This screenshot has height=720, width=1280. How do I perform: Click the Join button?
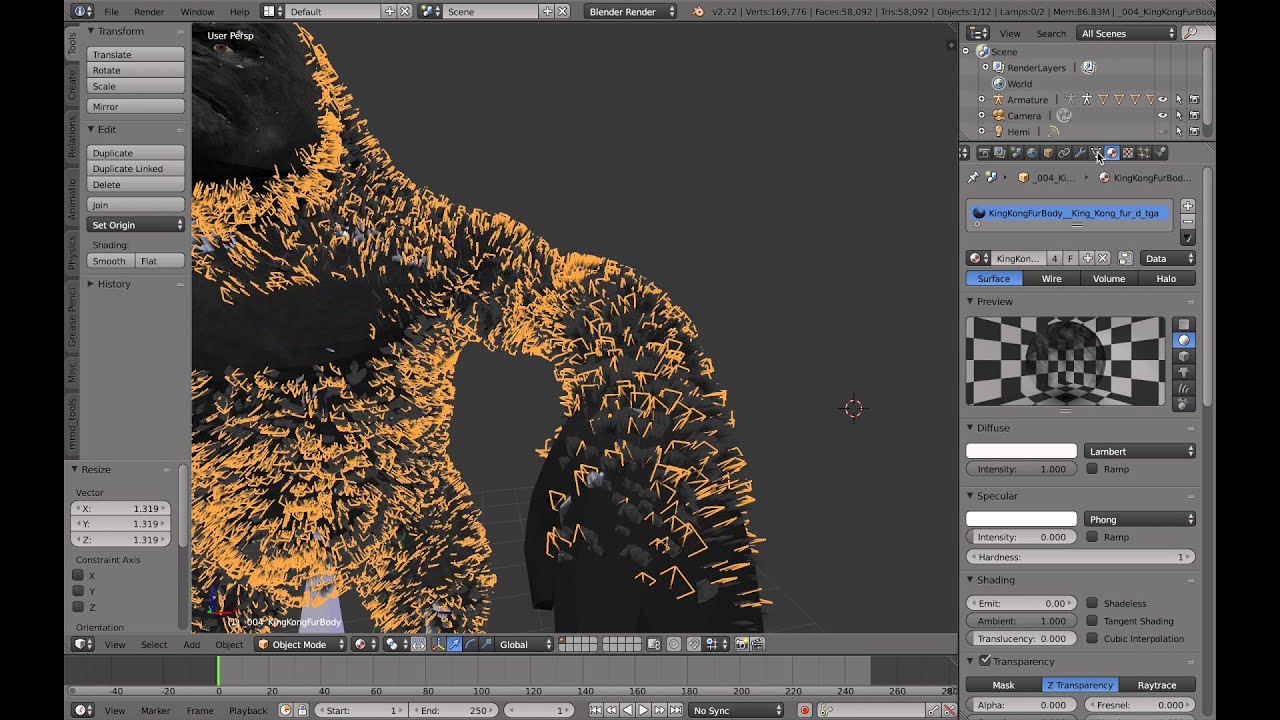point(136,204)
